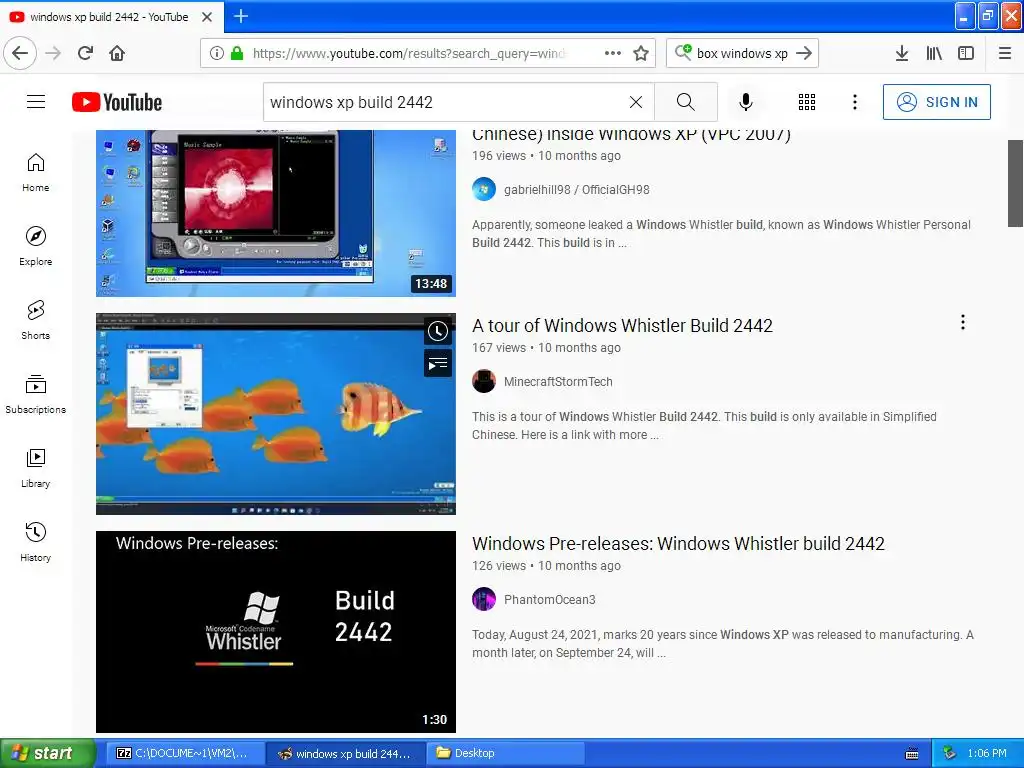Click 'Today, August 24, 2021' video description
The width and height of the screenshot is (1024, 768).
click(723, 643)
